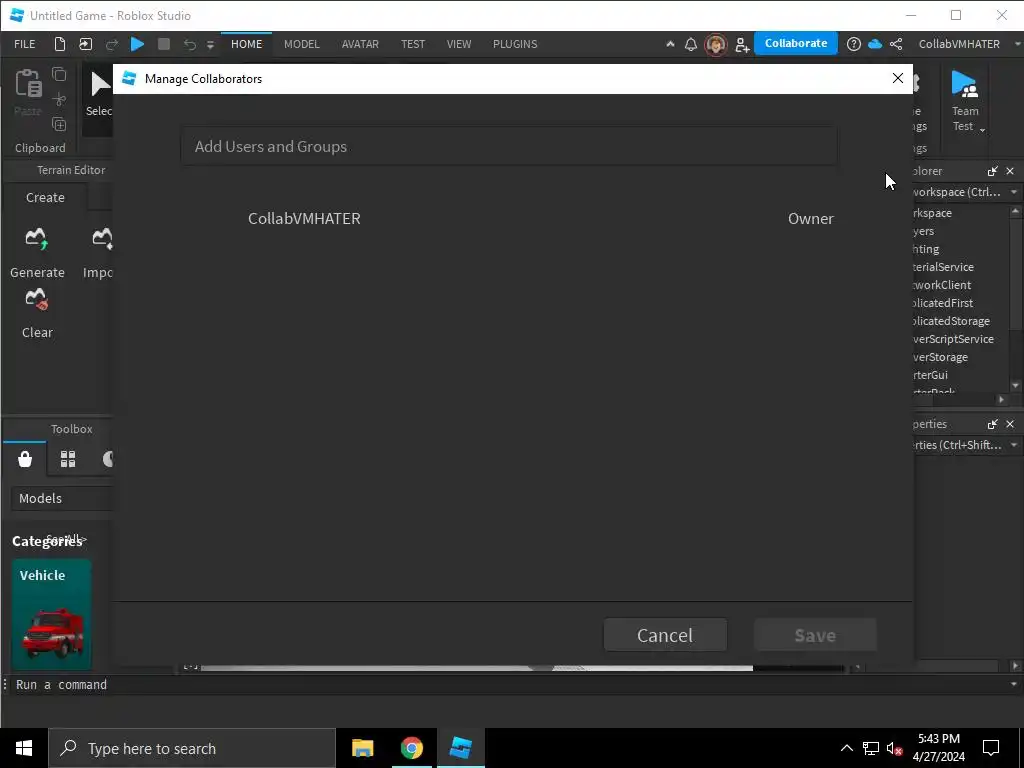Close the Explorer panel

click(1010, 171)
